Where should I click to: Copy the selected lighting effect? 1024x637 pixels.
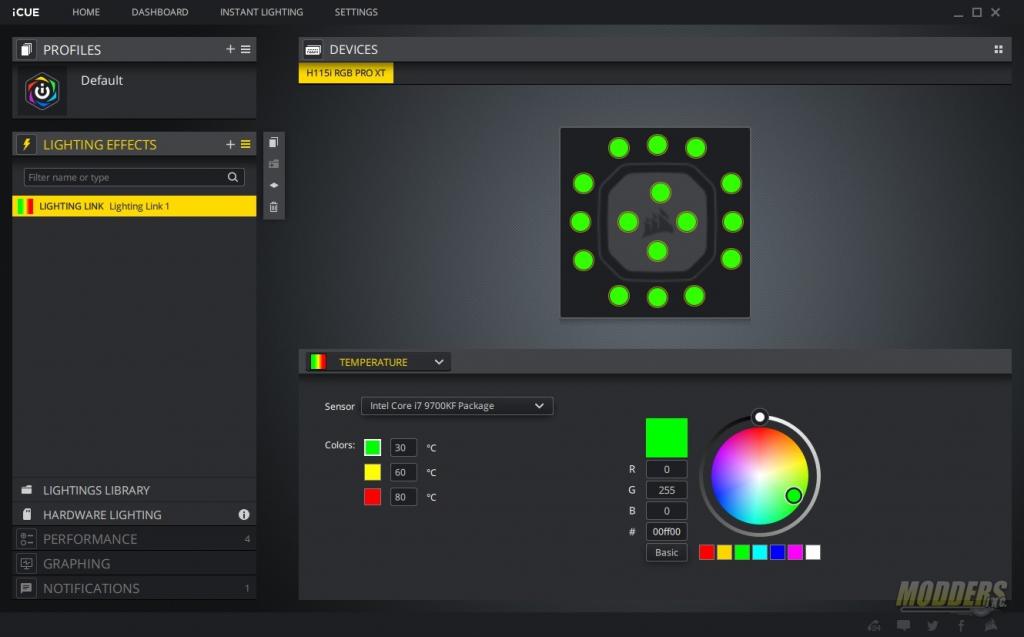[x=274, y=142]
